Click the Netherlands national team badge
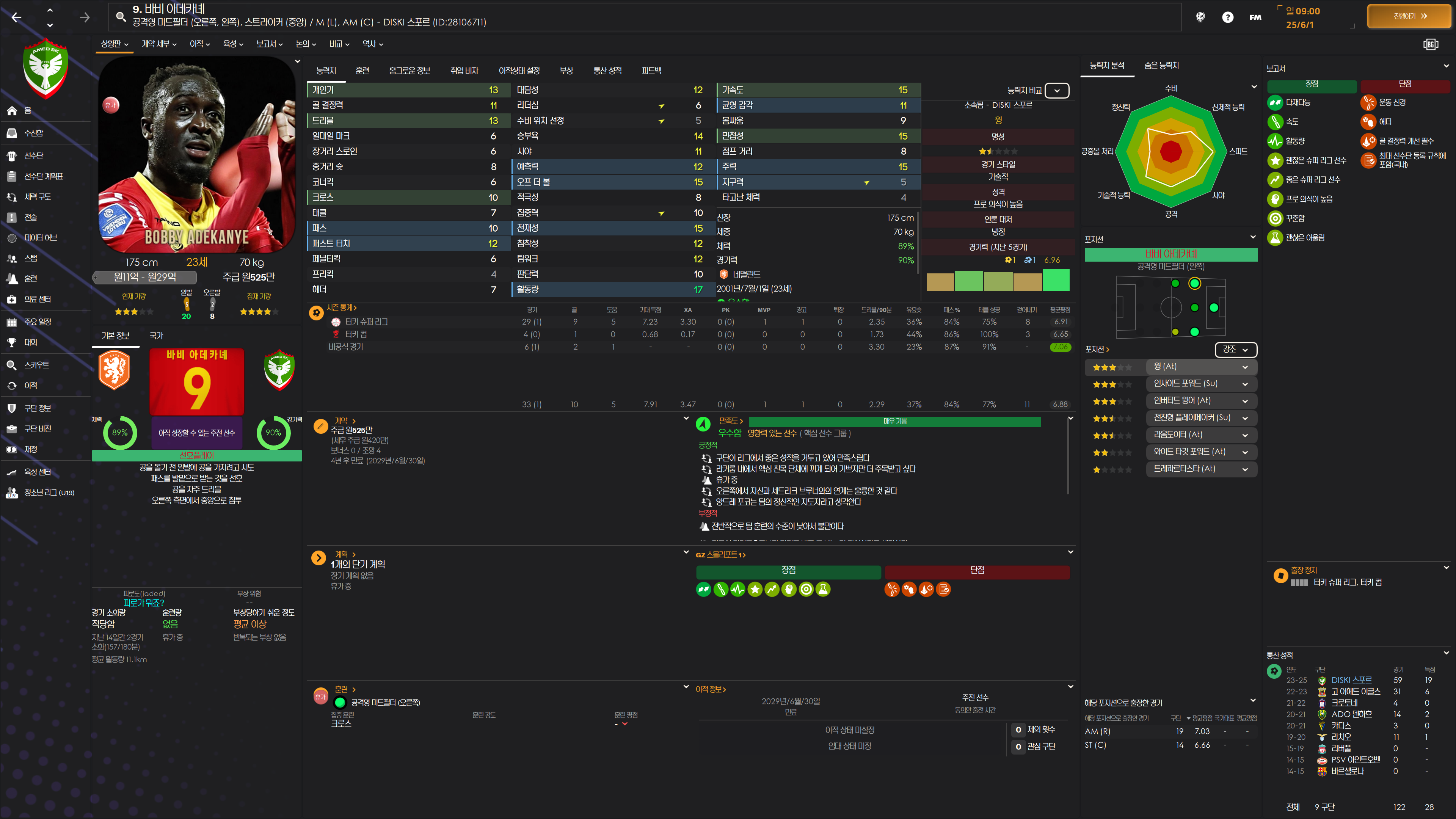This screenshot has height=819, width=1456. pyautogui.click(x=114, y=370)
